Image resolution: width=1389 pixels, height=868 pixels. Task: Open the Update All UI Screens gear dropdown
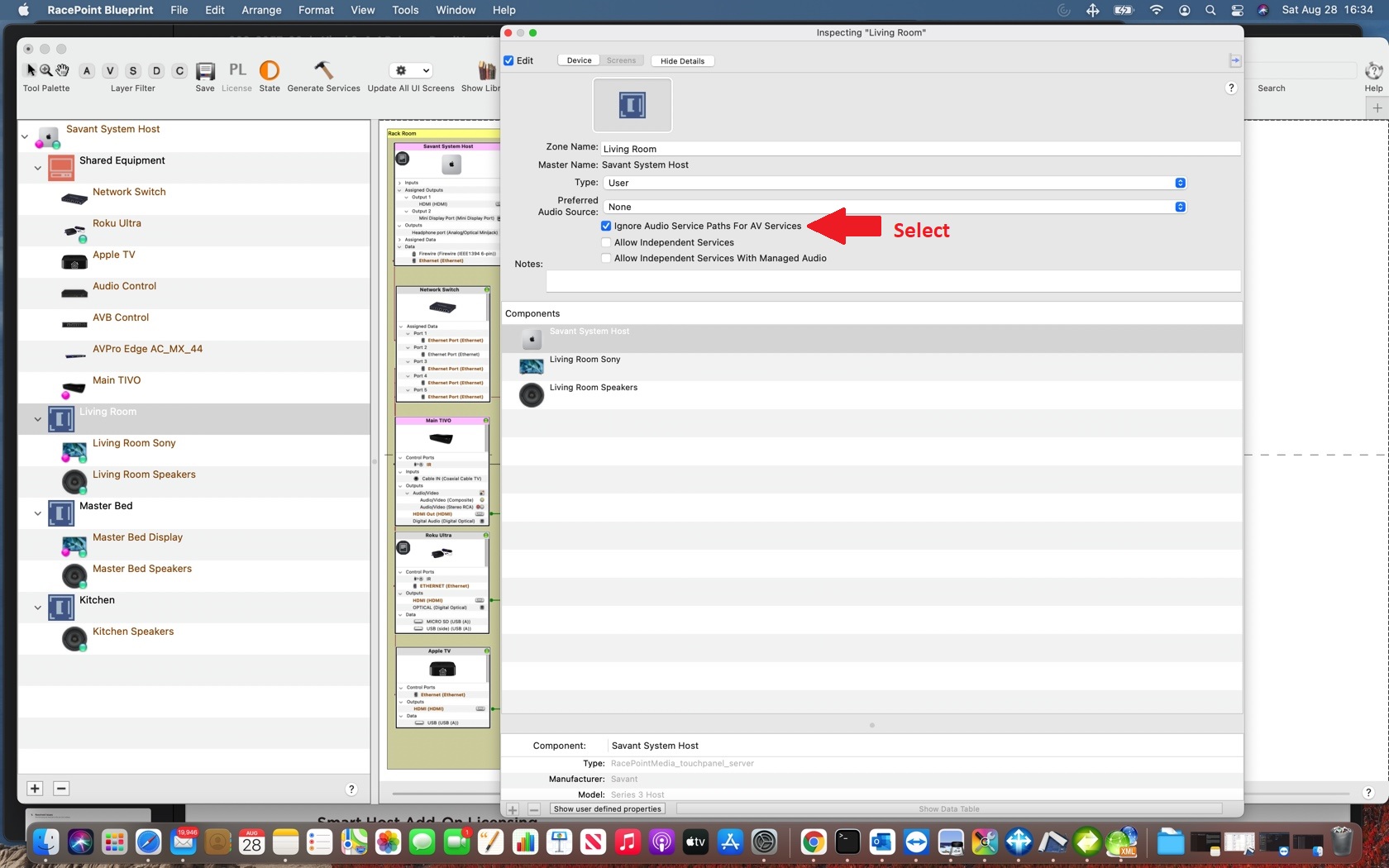(x=411, y=70)
